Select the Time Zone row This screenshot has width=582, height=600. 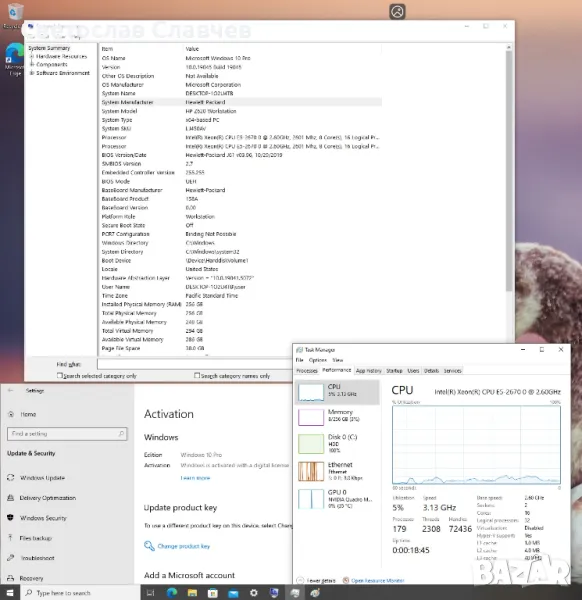click(241, 296)
